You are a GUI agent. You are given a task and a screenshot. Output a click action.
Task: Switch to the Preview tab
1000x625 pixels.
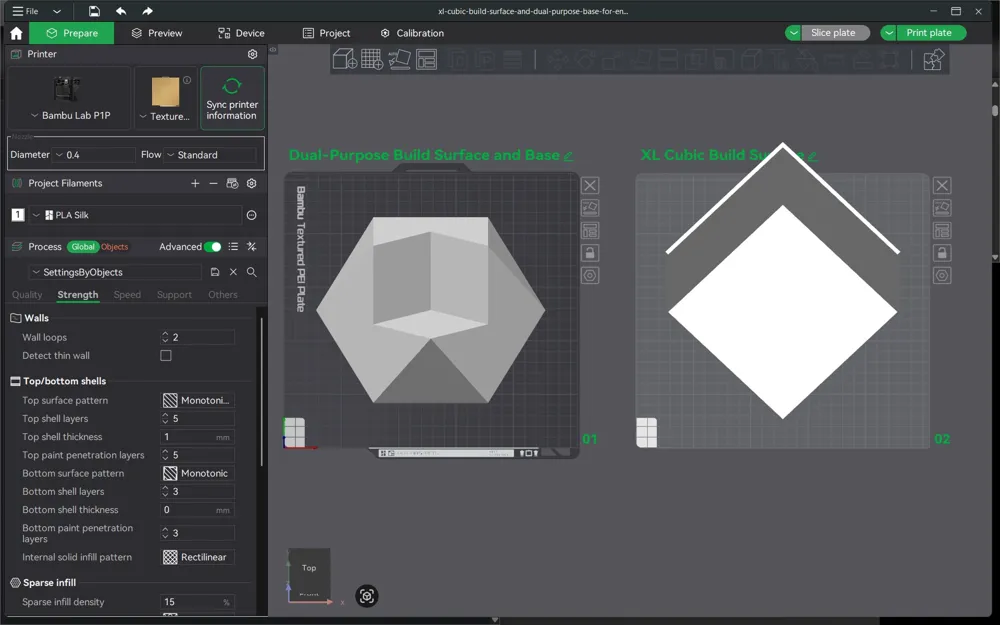pyautogui.click(x=158, y=32)
